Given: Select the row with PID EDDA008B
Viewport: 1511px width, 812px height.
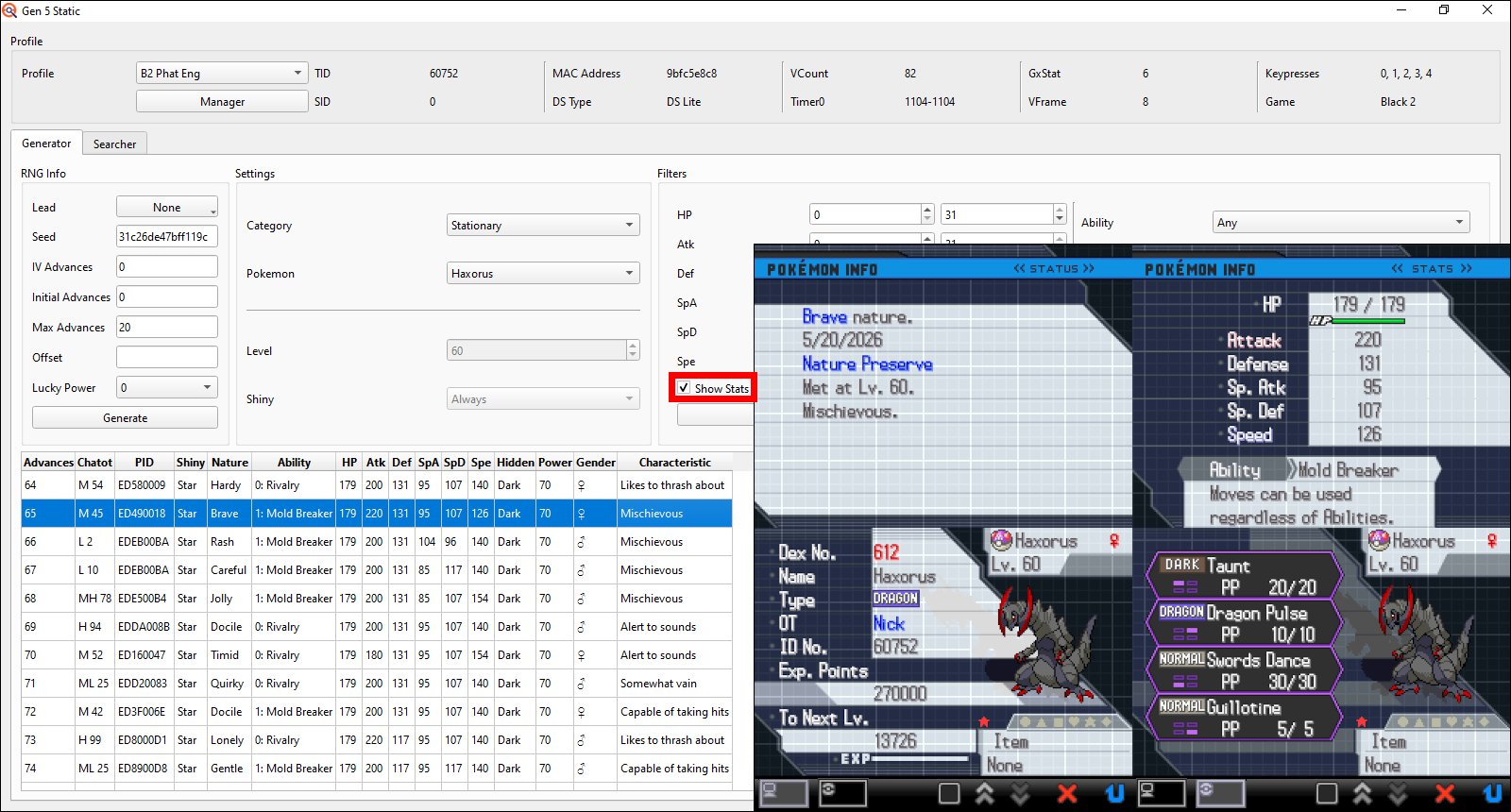Looking at the screenshot, I should pyautogui.click(x=377, y=627).
